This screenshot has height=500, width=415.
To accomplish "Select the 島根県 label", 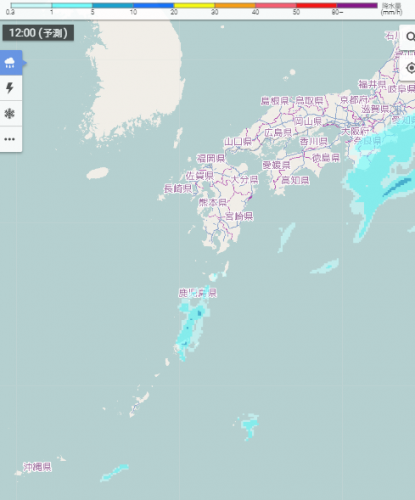I will click(x=275, y=101).
